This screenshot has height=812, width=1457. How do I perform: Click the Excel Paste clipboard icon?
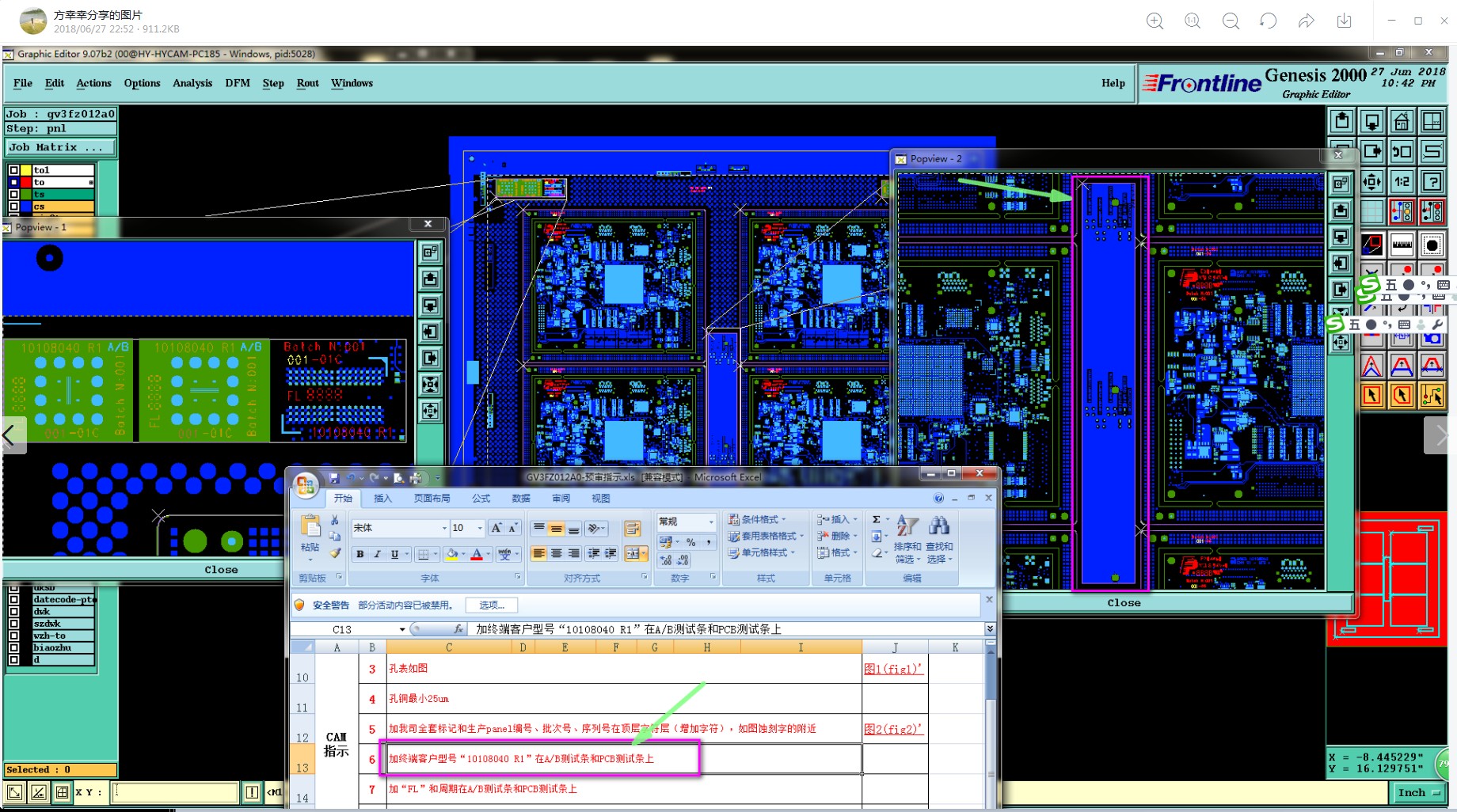(310, 526)
